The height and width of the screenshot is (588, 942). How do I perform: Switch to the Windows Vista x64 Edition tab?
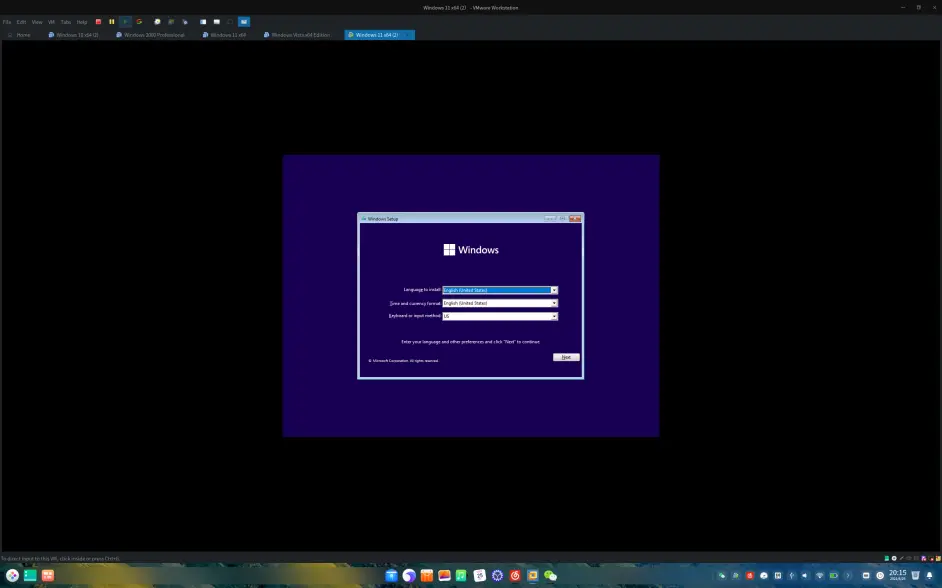[298, 35]
